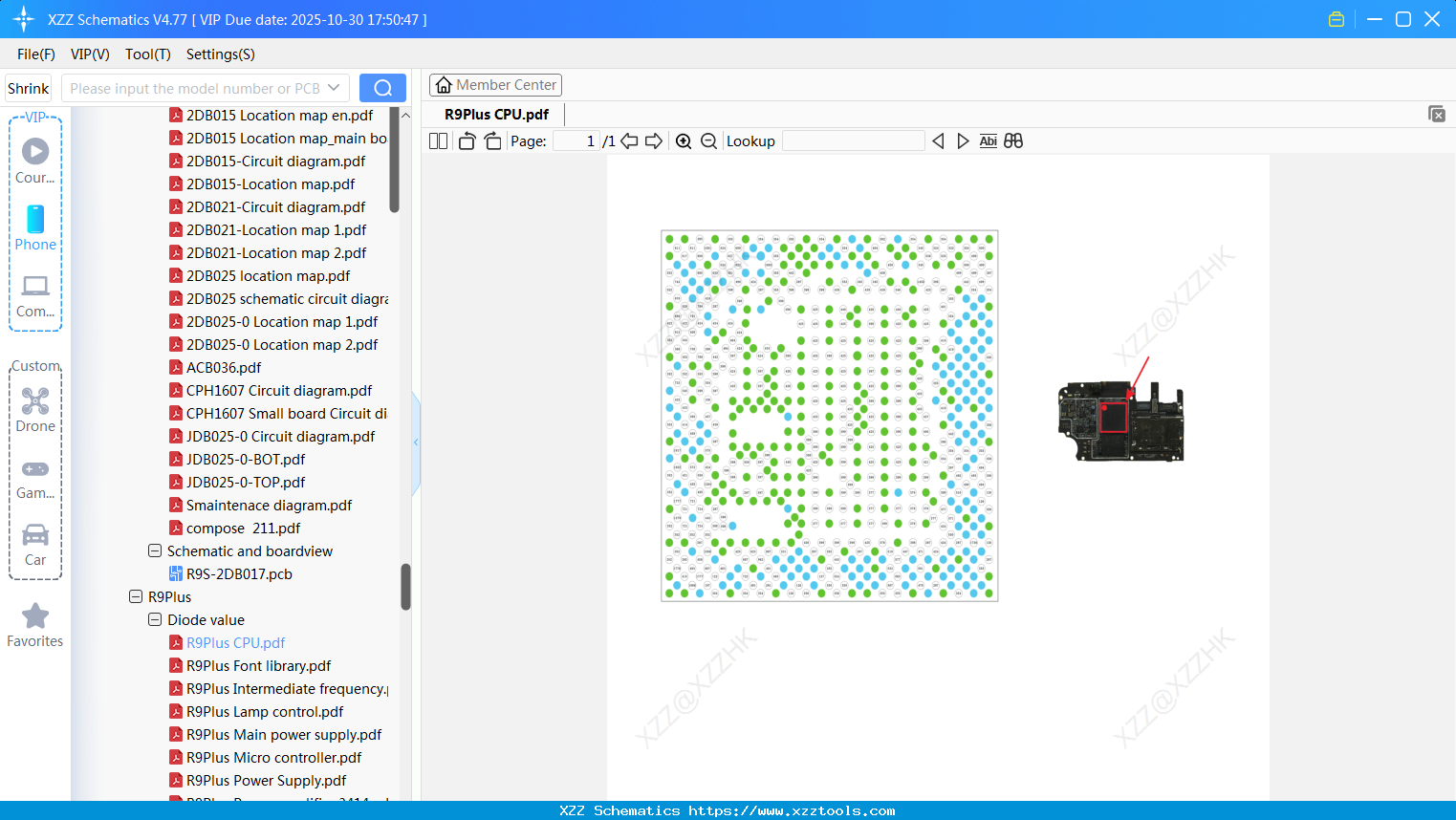The height and width of the screenshot is (820, 1456).
Task: Click the page number input box
Action: point(576,141)
